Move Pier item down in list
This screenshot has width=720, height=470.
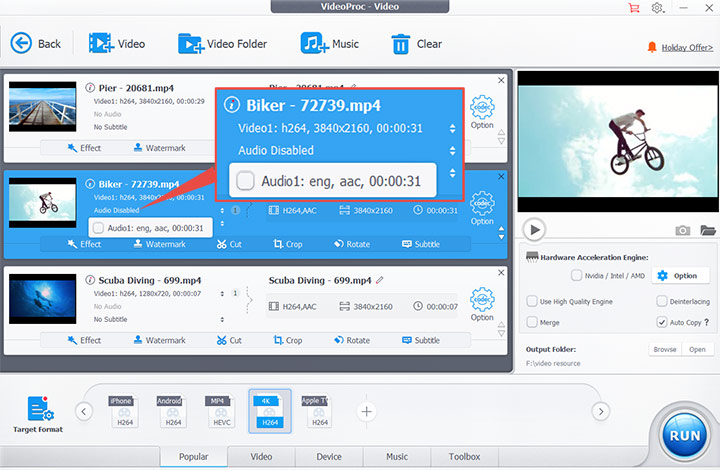tap(501, 141)
